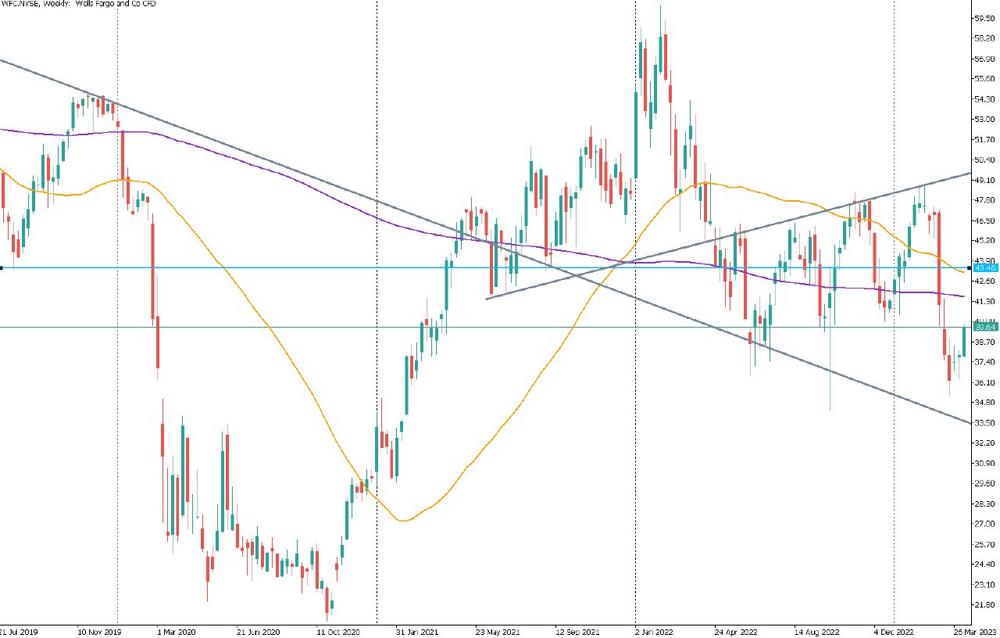Click the 21.80 price axis label
The image size is (1000, 638).
pyautogui.click(x=985, y=605)
